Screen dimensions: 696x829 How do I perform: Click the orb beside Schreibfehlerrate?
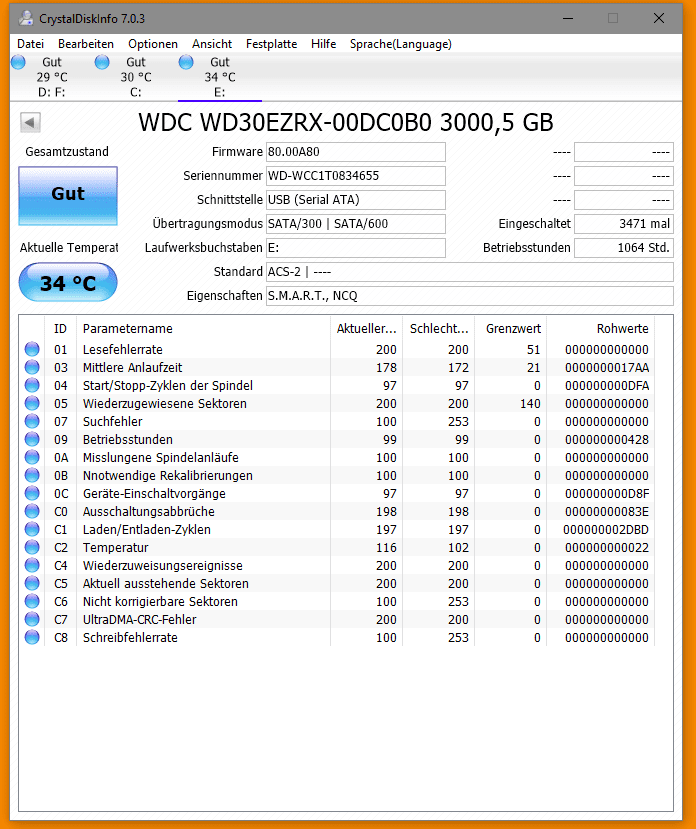(x=32, y=637)
